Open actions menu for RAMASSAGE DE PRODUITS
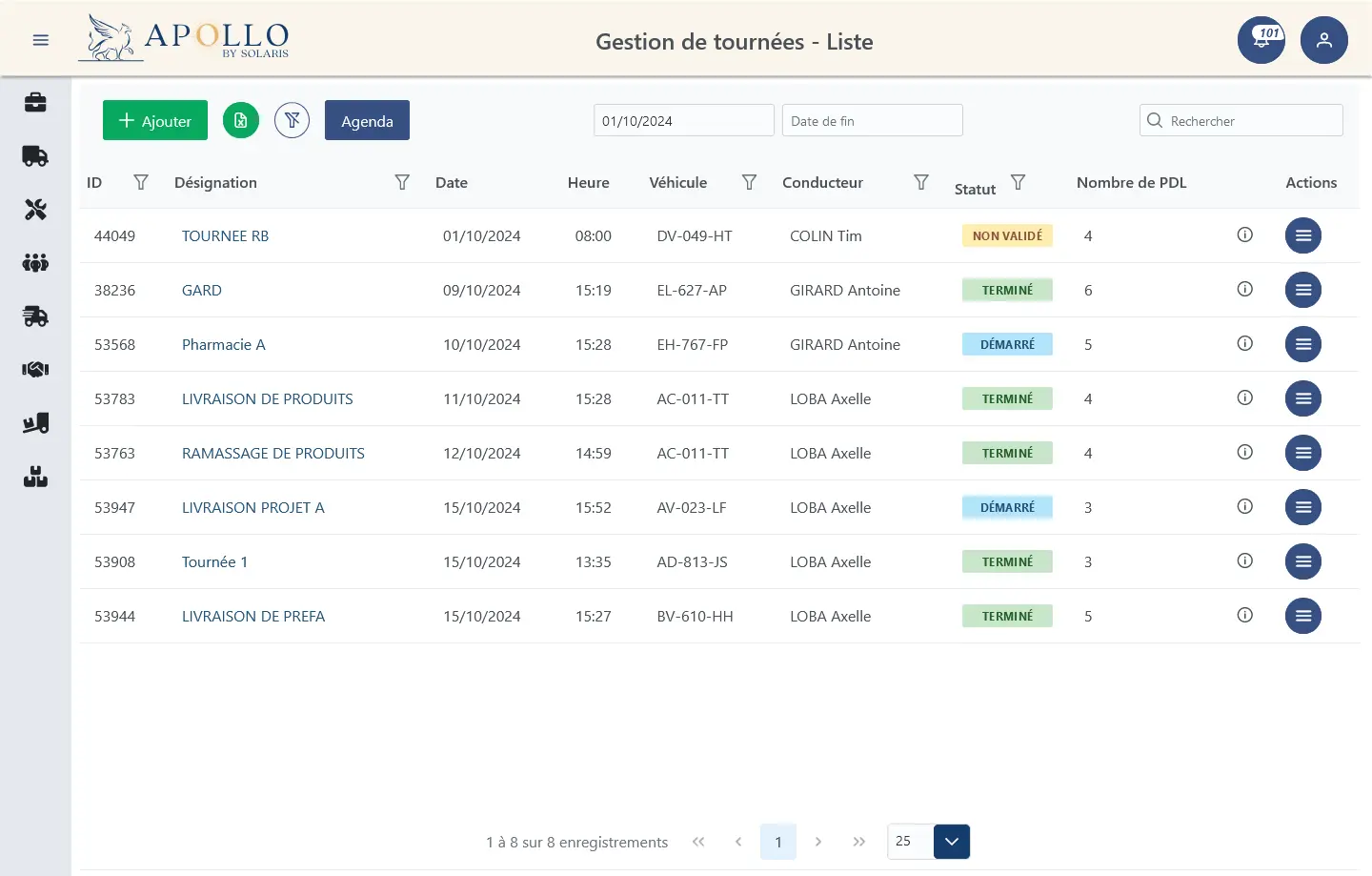 tap(1303, 453)
